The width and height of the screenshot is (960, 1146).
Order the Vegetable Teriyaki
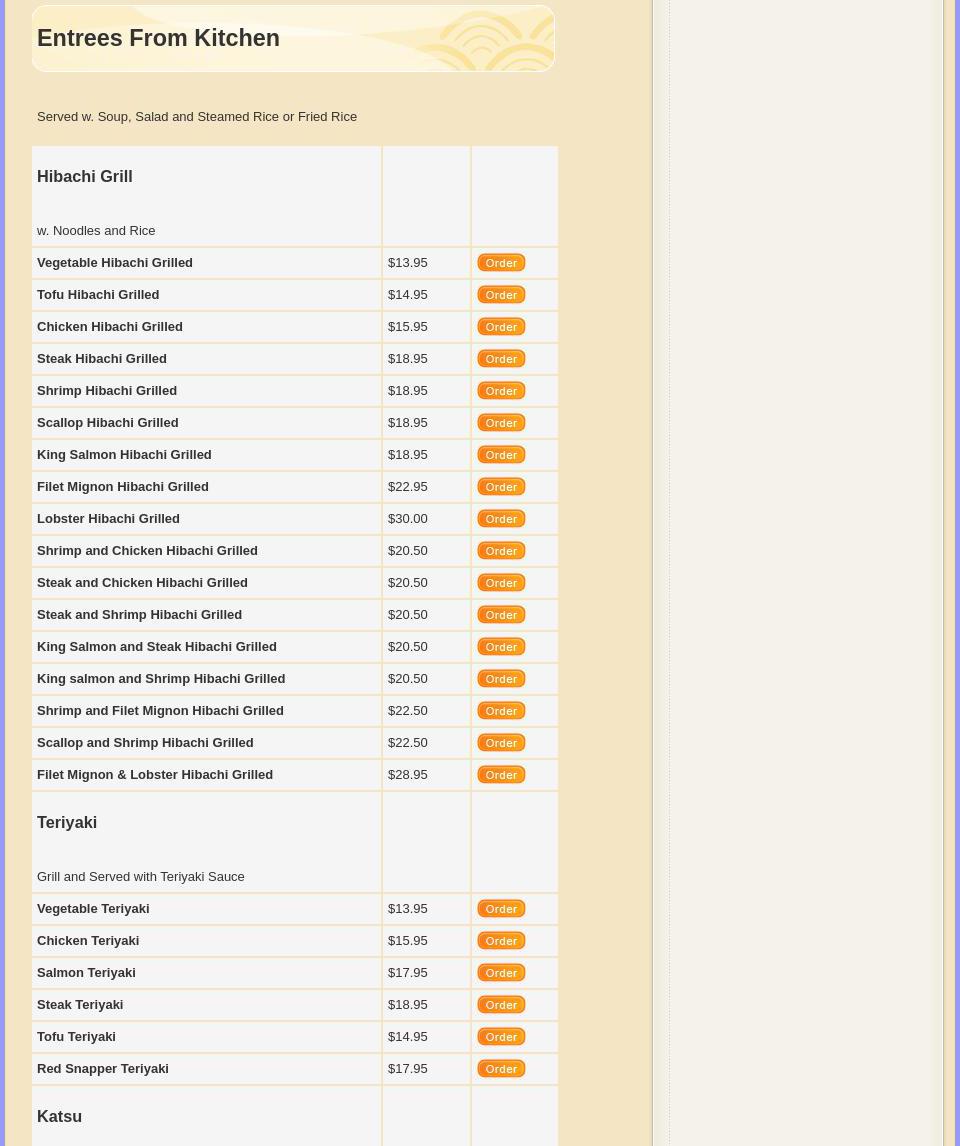(501, 909)
